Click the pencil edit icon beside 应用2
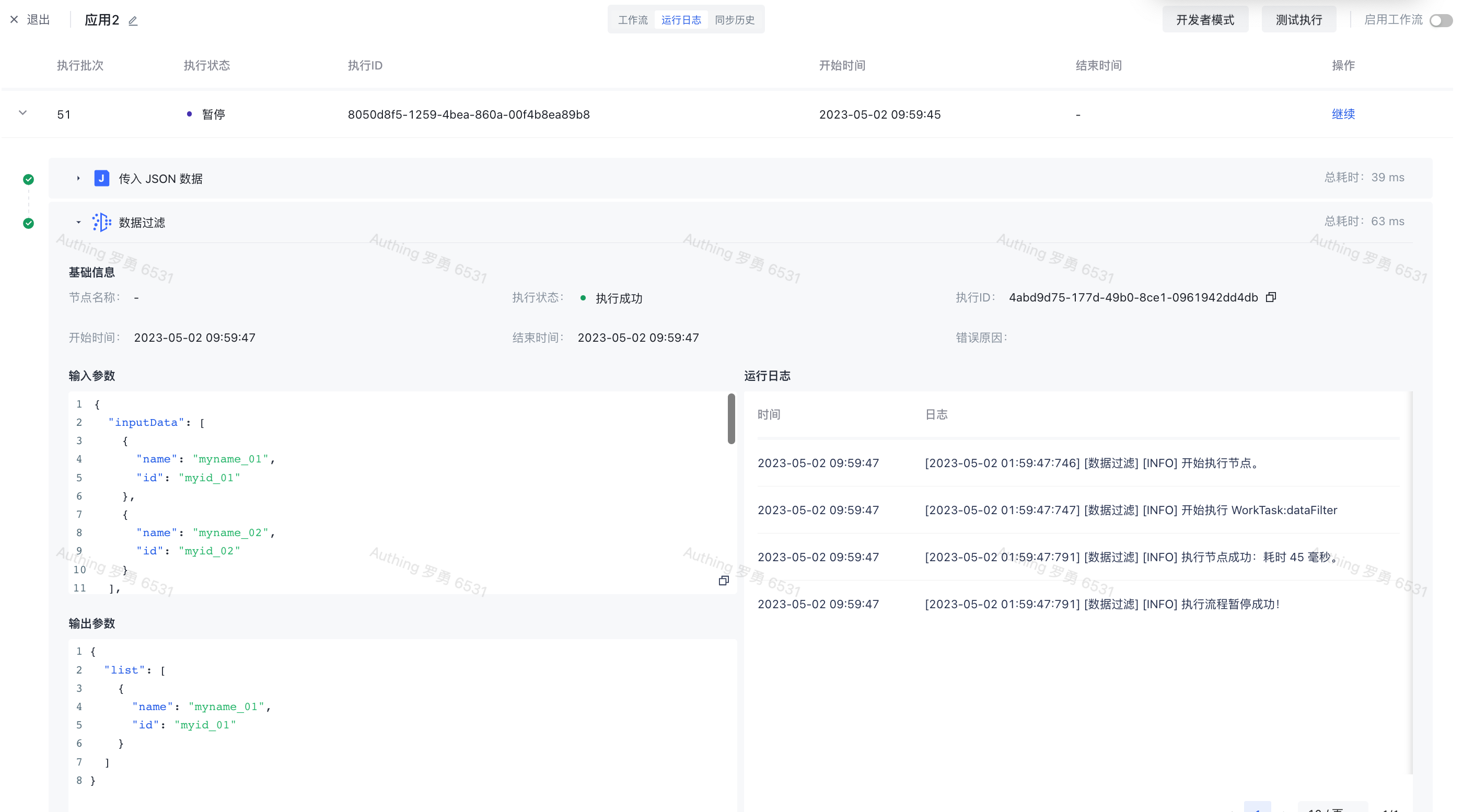1463x812 pixels. [133, 21]
